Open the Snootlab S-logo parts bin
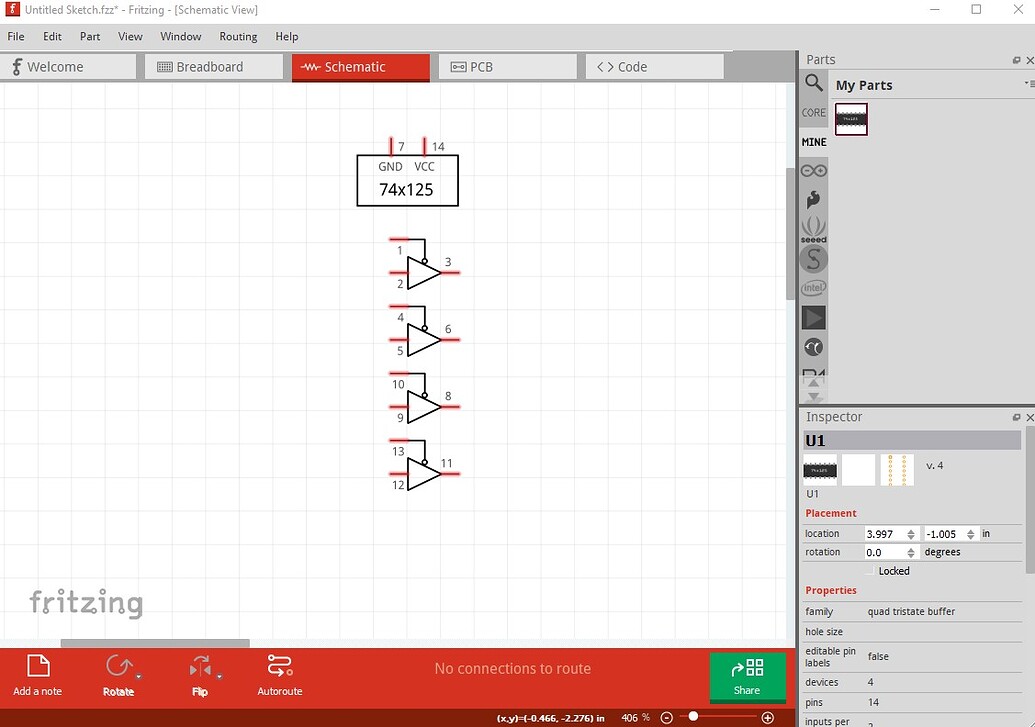This screenshot has width=1035, height=727. coord(813,259)
